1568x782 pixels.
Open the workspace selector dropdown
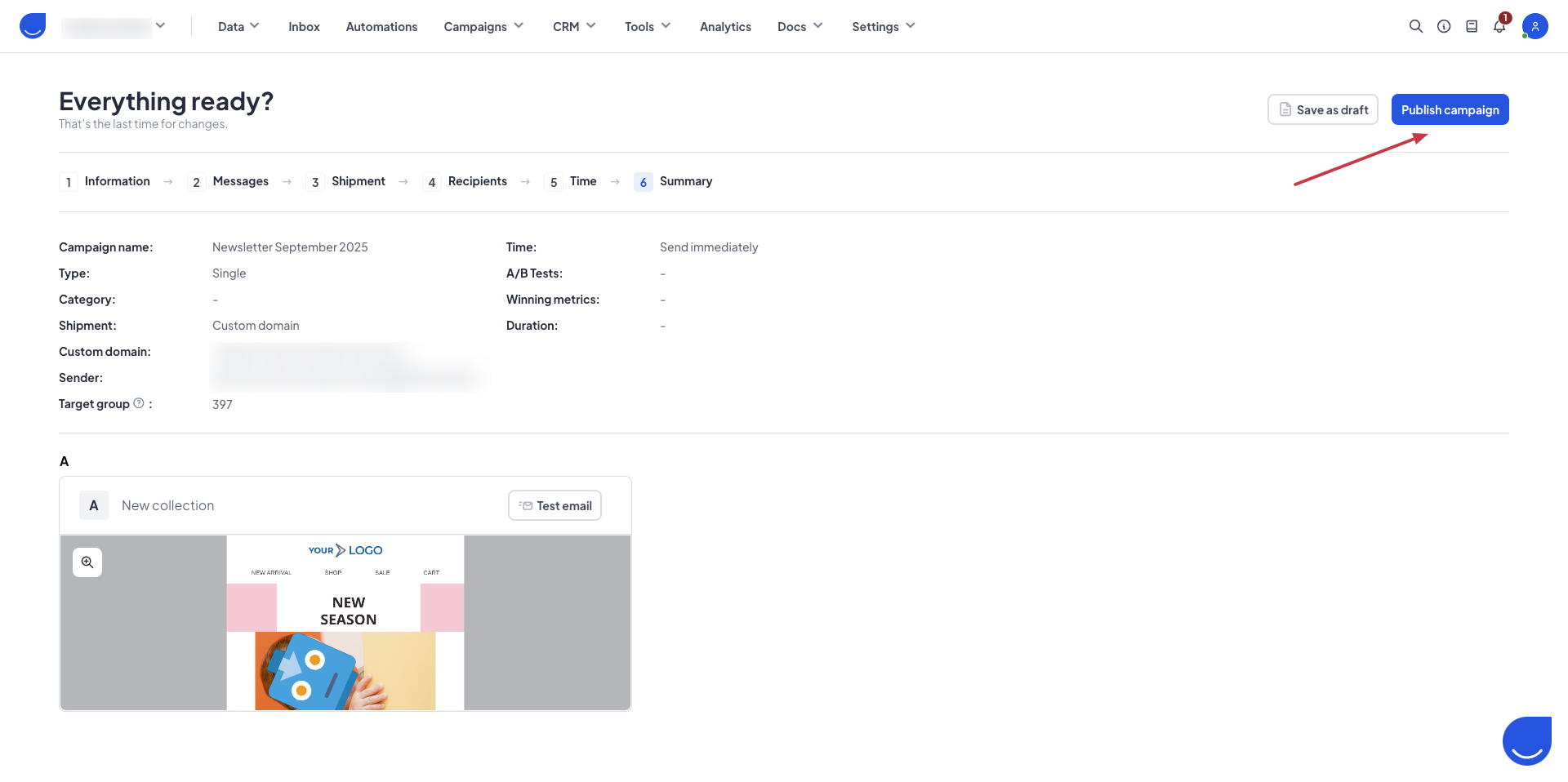[x=114, y=27]
